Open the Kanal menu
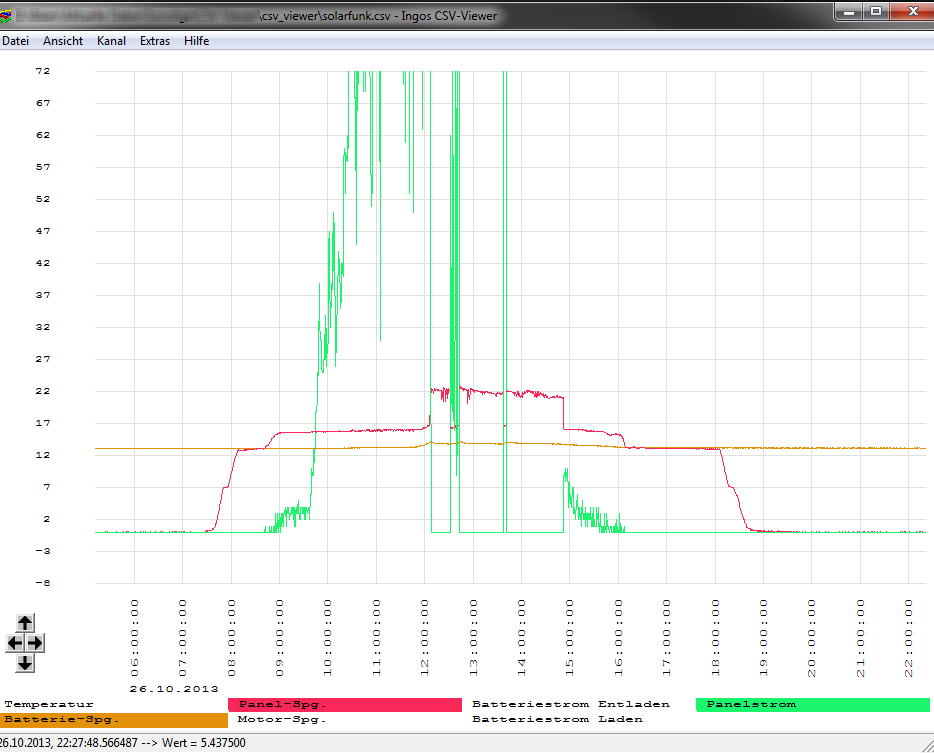 tap(112, 41)
